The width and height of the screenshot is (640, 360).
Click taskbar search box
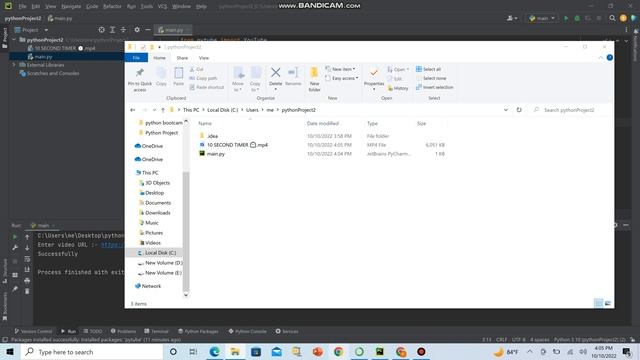click(92, 351)
